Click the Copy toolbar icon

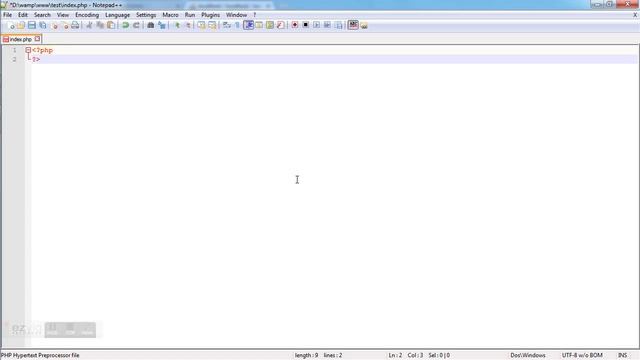100,25
